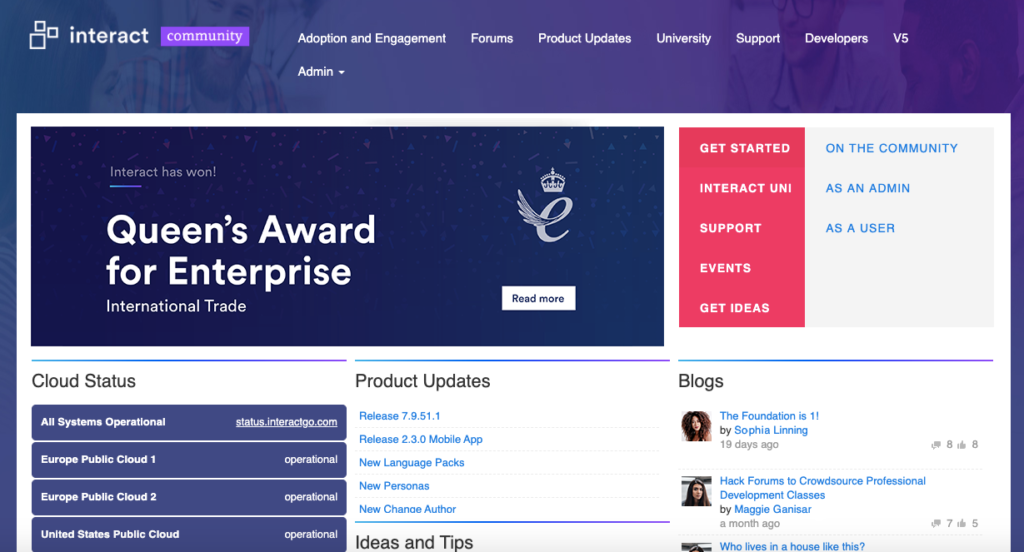Click the community badge label
Viewport: 1024px width, 552px height.
204,36
